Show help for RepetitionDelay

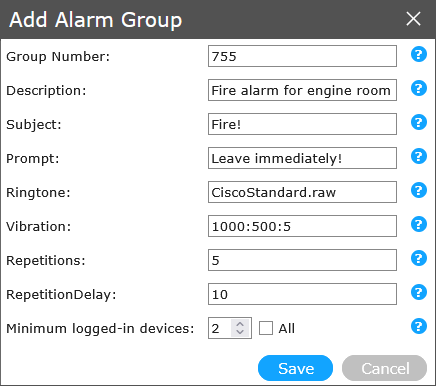point(419,292)
